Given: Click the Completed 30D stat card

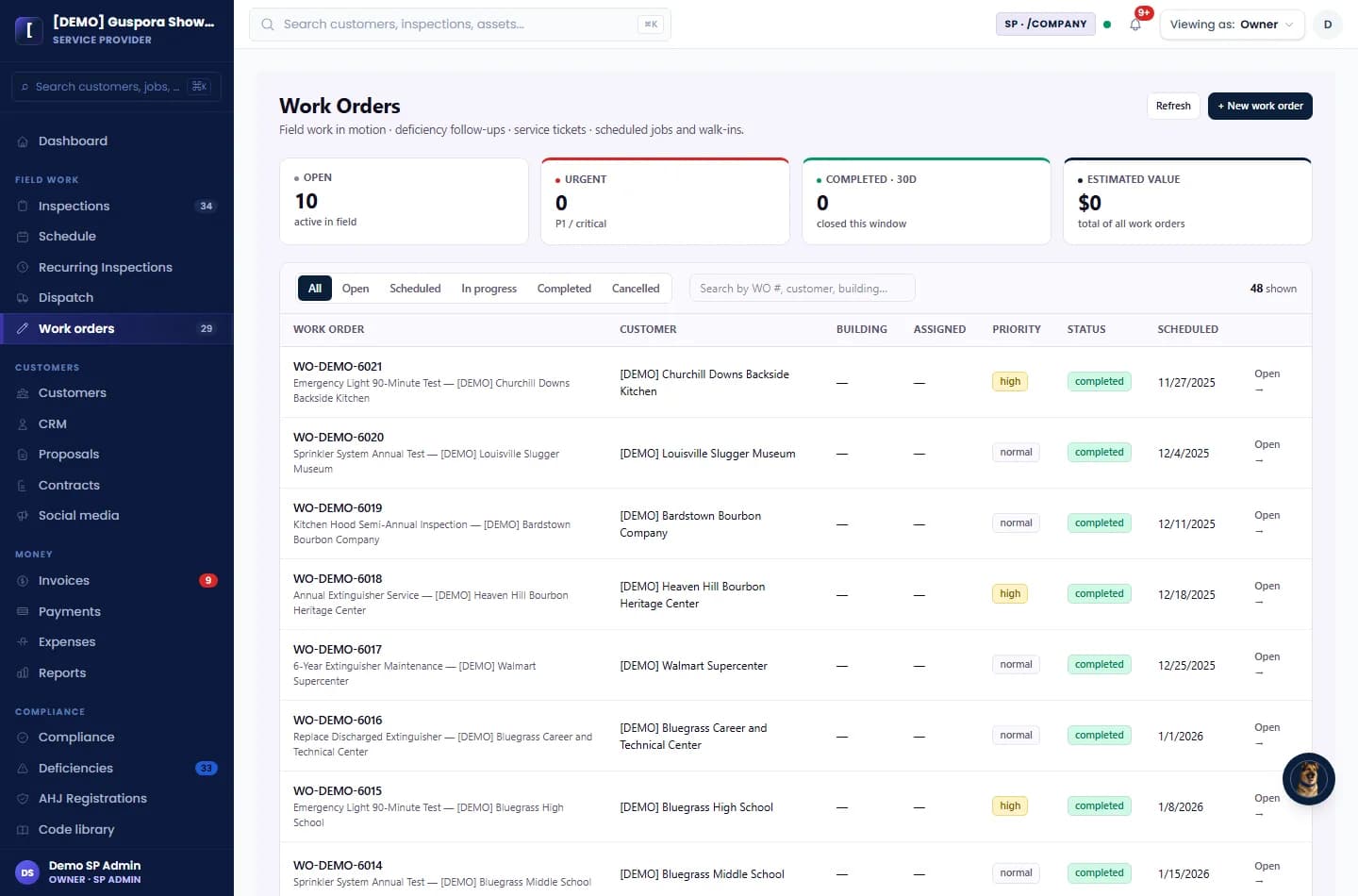Looking at the screenshot, I should pyautogui.click(x=926, y=201).
